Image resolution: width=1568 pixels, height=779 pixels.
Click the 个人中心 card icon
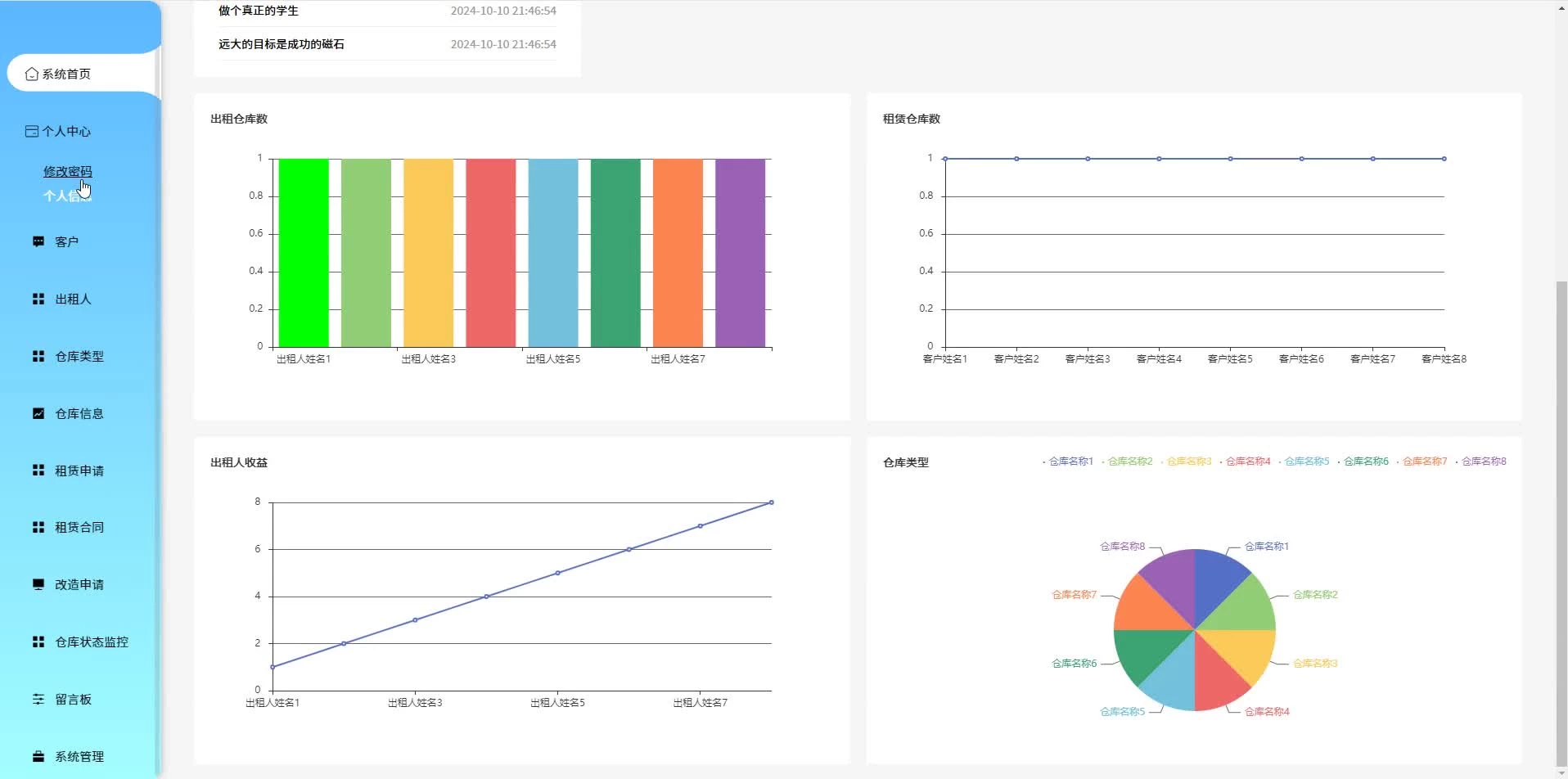32,132
